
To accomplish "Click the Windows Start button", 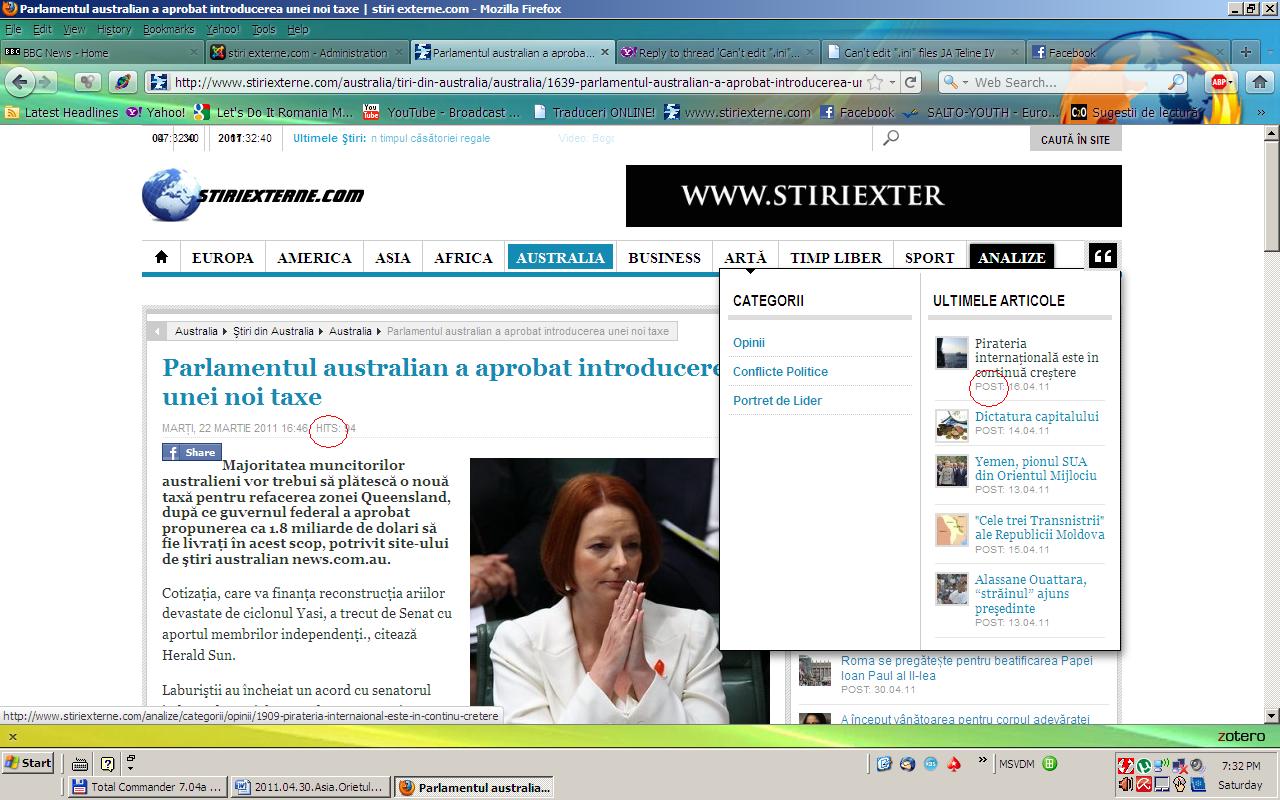I will point(28,763).
